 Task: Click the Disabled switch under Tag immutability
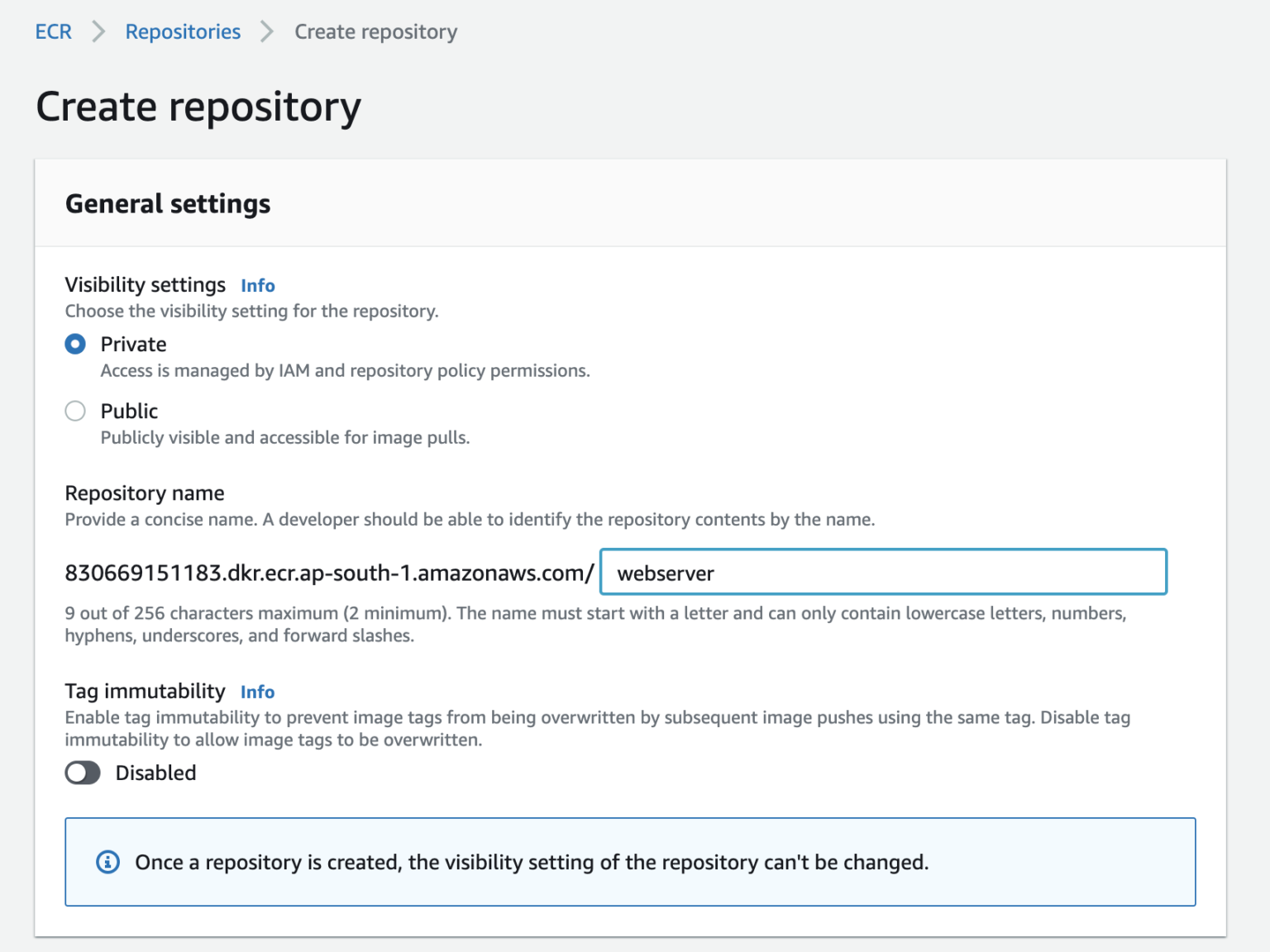82,773
